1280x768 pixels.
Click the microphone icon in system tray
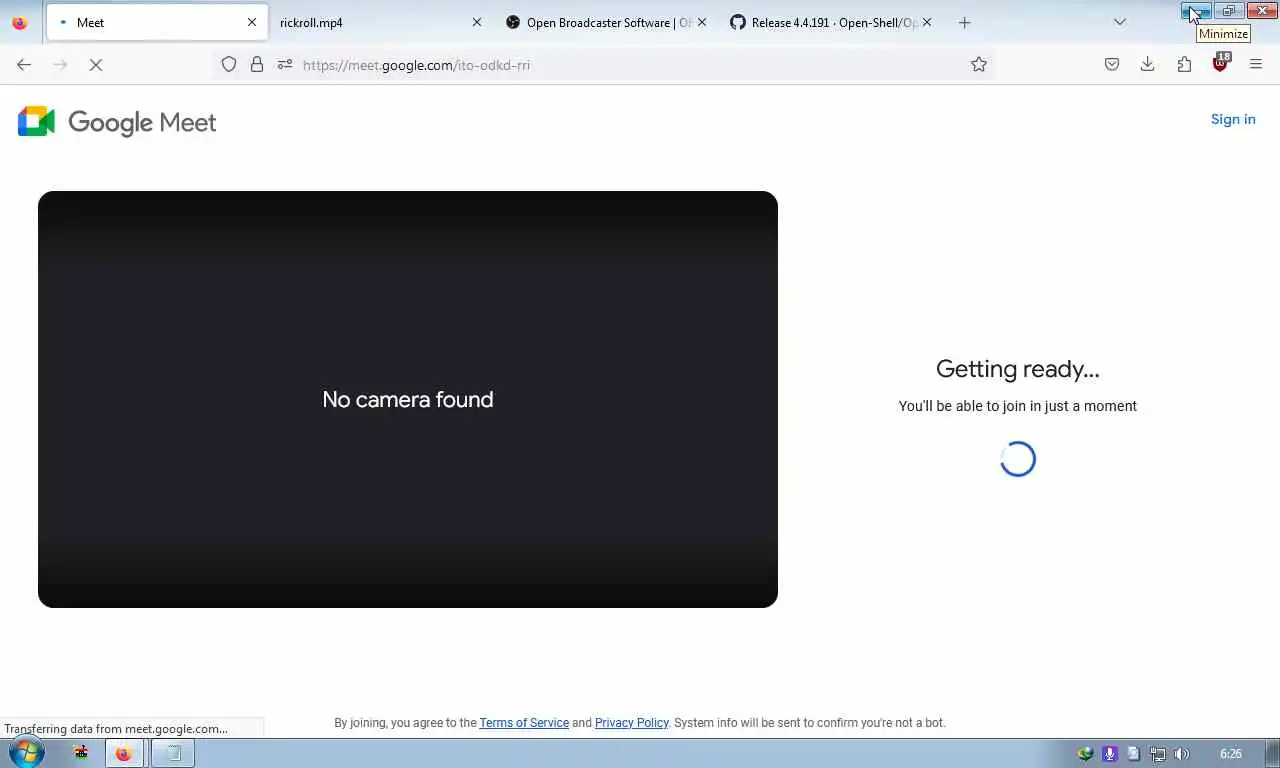pyautogui.click(x=1110, y=754)
